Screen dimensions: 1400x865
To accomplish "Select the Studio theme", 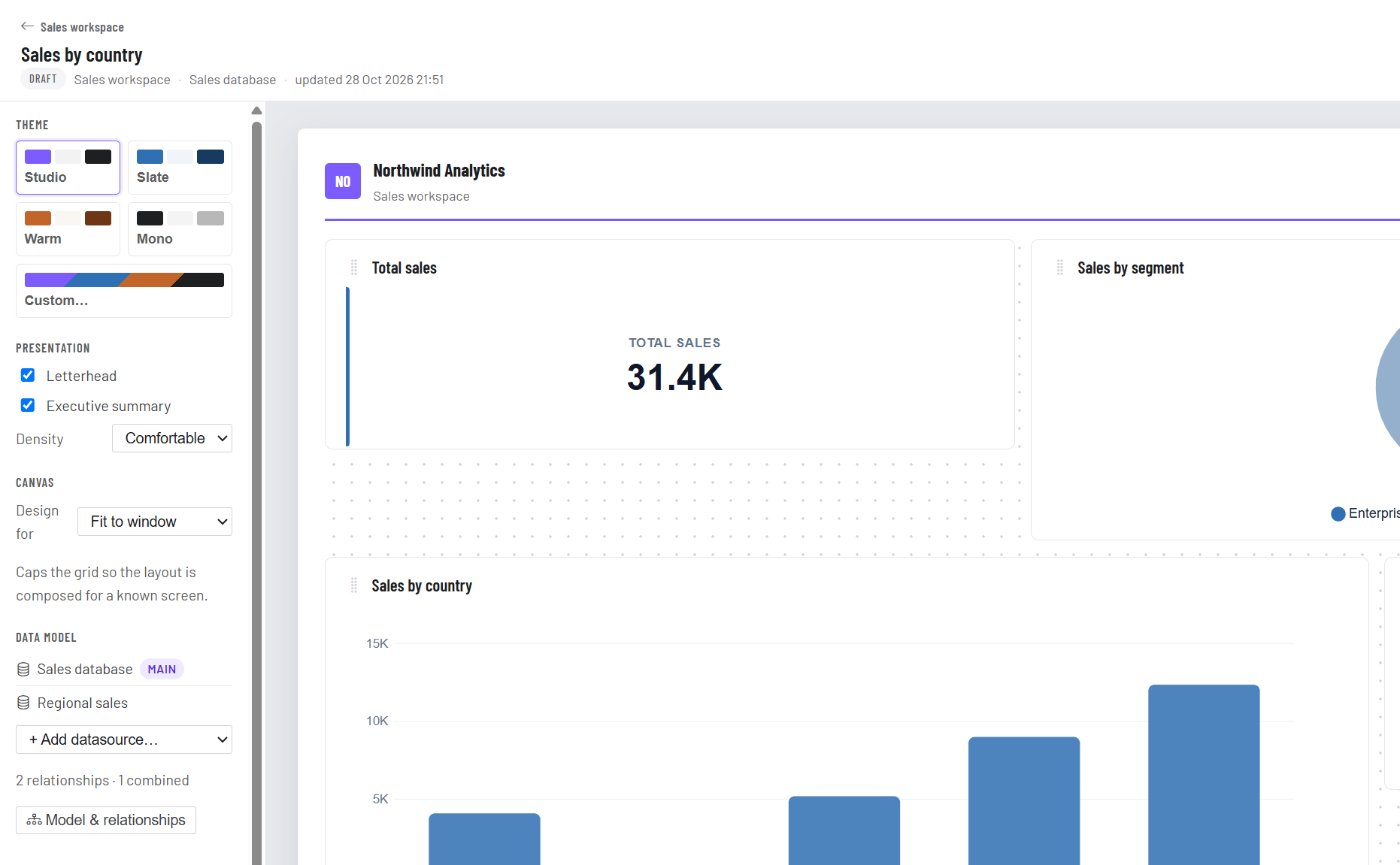I will (68, 167).
